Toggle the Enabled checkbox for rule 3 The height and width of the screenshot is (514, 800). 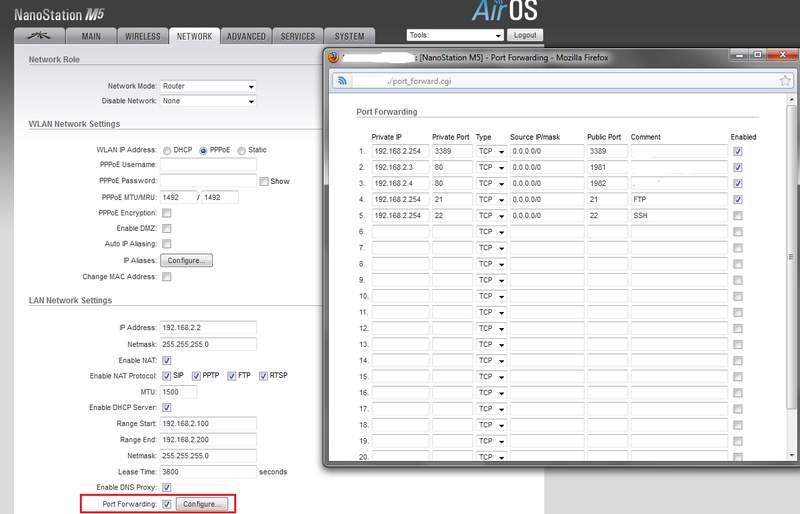tap(738, 184)
